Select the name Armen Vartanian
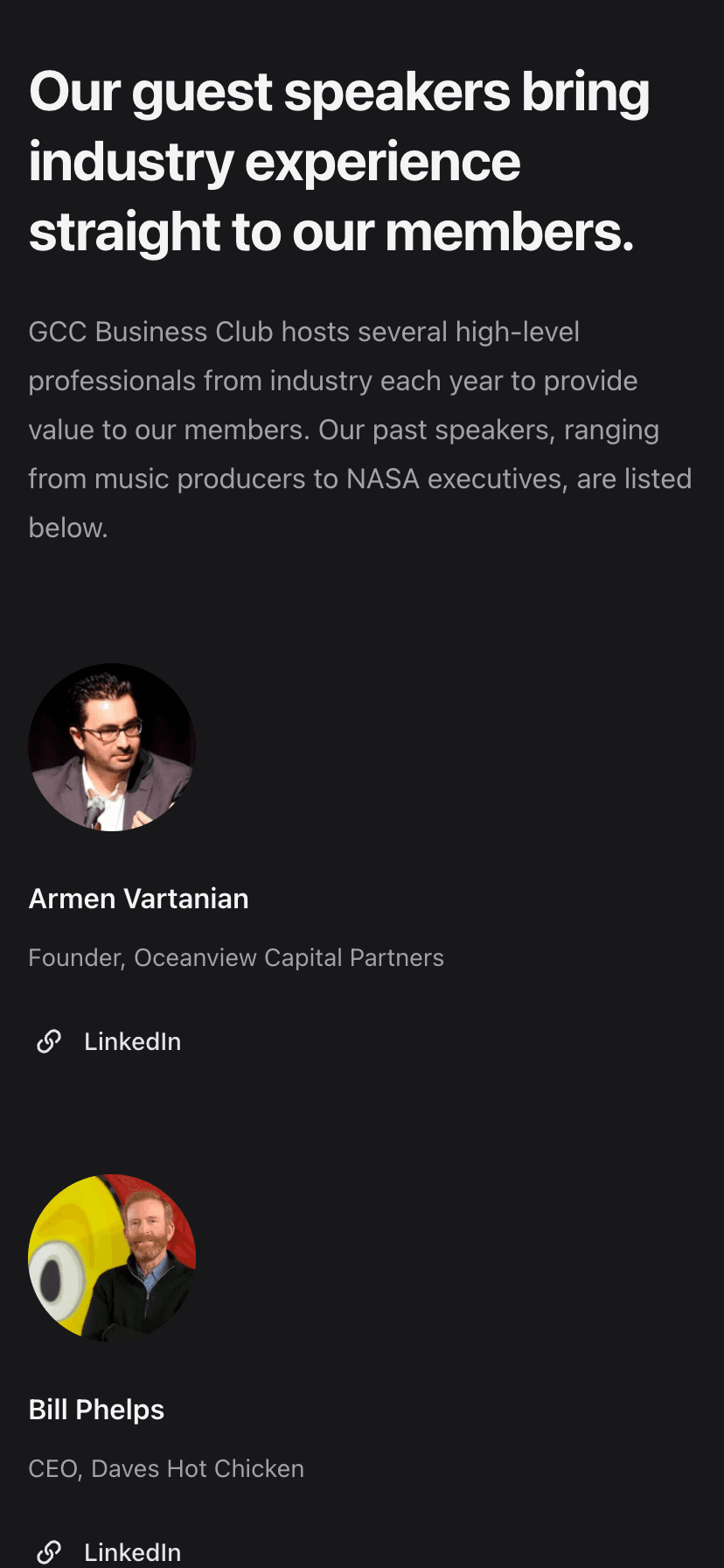This screenshot has height=1568, width=724. click(138, 899)
